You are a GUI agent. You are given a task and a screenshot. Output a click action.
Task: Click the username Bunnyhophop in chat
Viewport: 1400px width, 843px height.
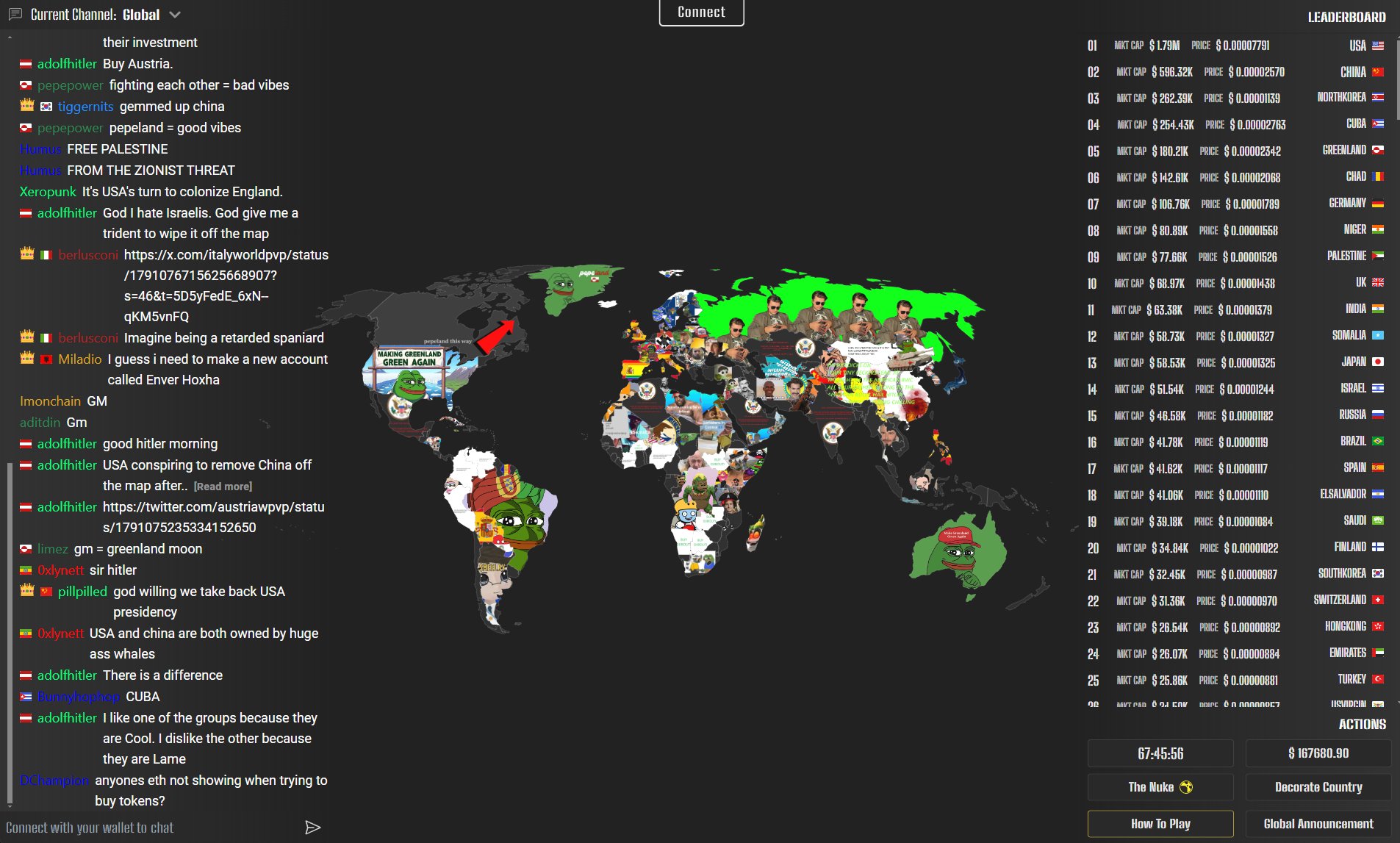tap(79, 697)
